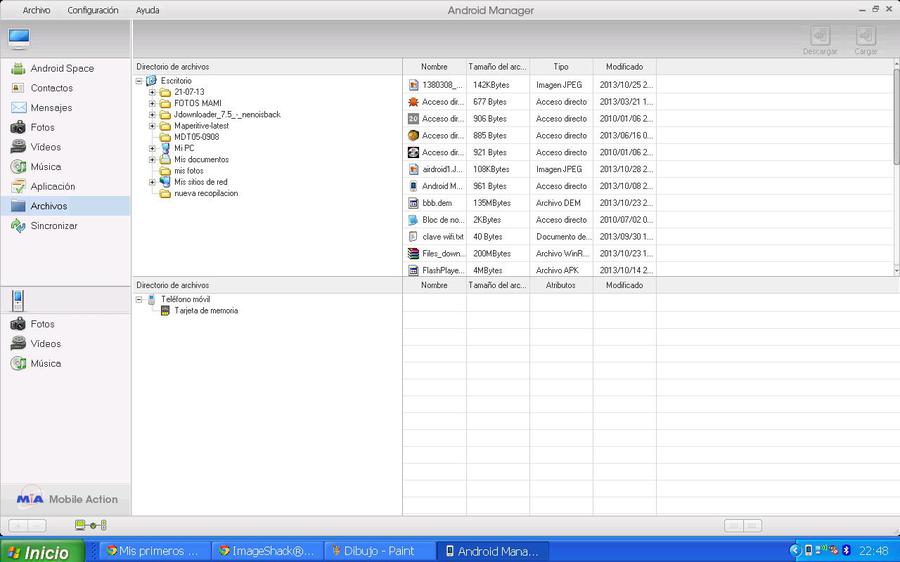Click bottom-right view toggle buttons
This screenshot has width=900, height=562.
tap(743, 525)
